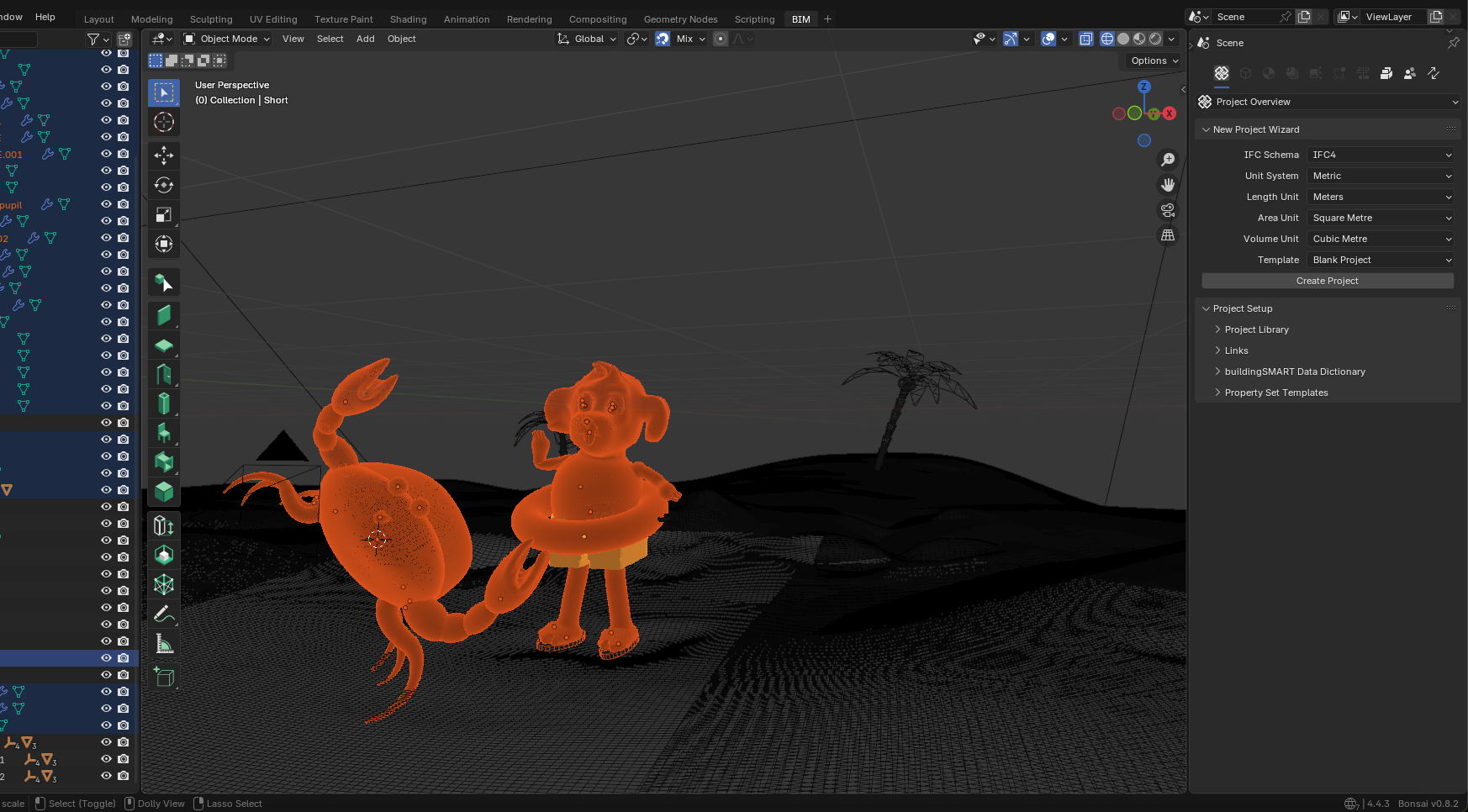The width and height of the screenshot is (1468, 812).
Task: Open the stacked boxes properties tab
Action: coord(1386,73)
